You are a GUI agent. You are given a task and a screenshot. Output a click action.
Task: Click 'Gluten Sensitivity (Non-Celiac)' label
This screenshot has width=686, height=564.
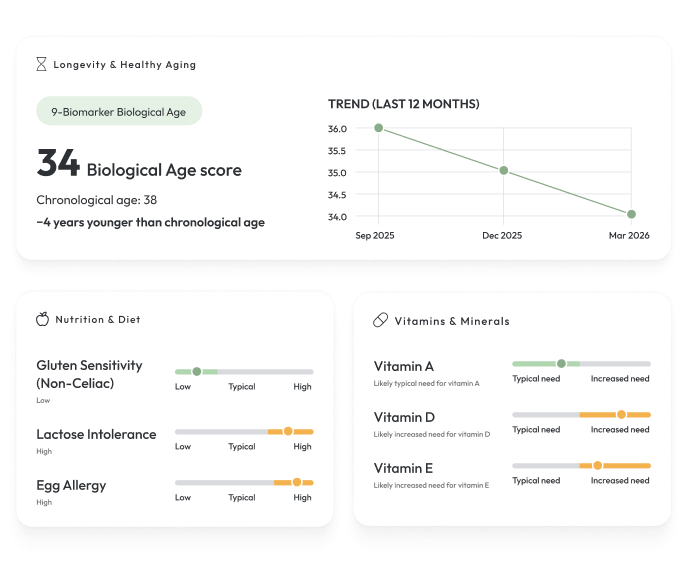pos(89,374)
